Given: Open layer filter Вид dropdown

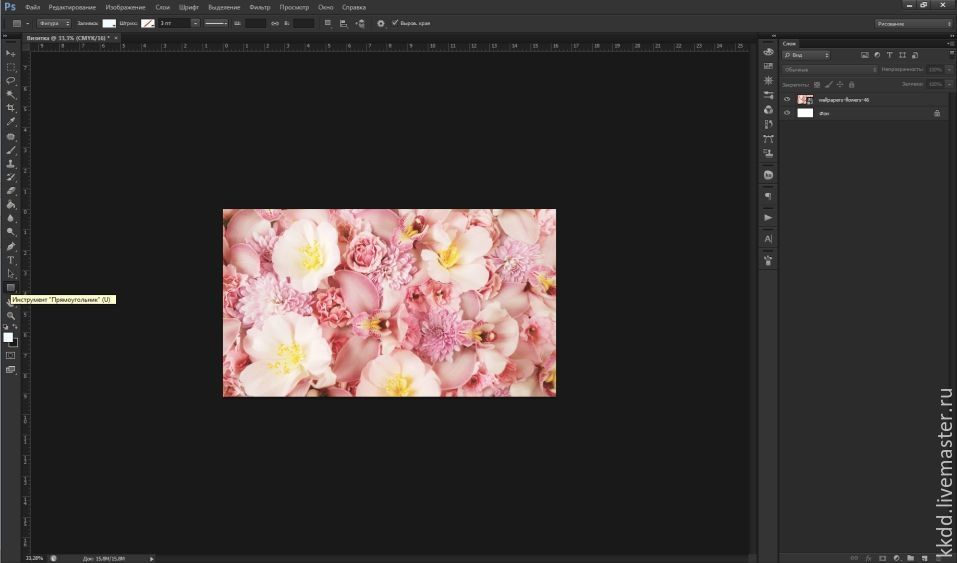Looking at the screenshot, I should tap(806, 55).
